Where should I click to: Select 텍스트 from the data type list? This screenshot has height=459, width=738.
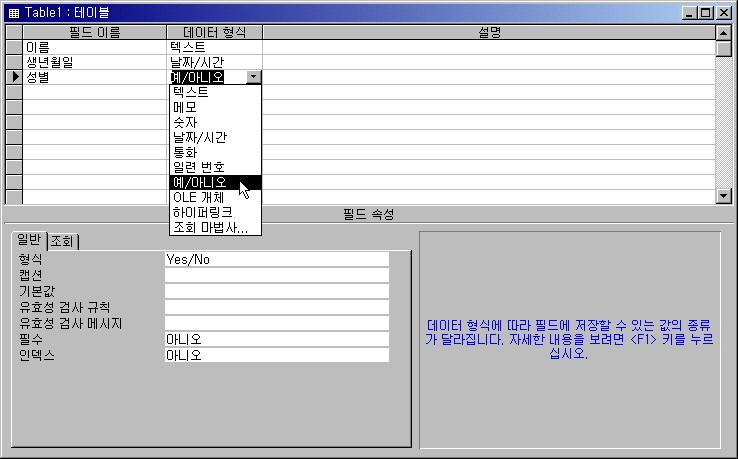(x=215, y=91)
